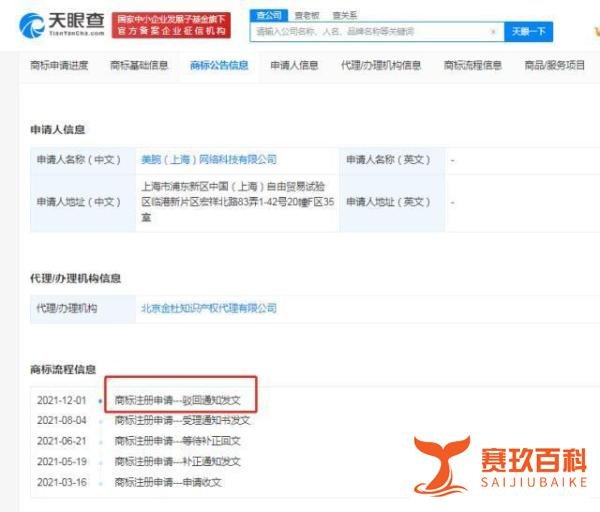Image resolution: width=600 pixels, height=512 pixels.
Task: Click the 申请人地址（英文） label cell
Action: coord(392,202)
